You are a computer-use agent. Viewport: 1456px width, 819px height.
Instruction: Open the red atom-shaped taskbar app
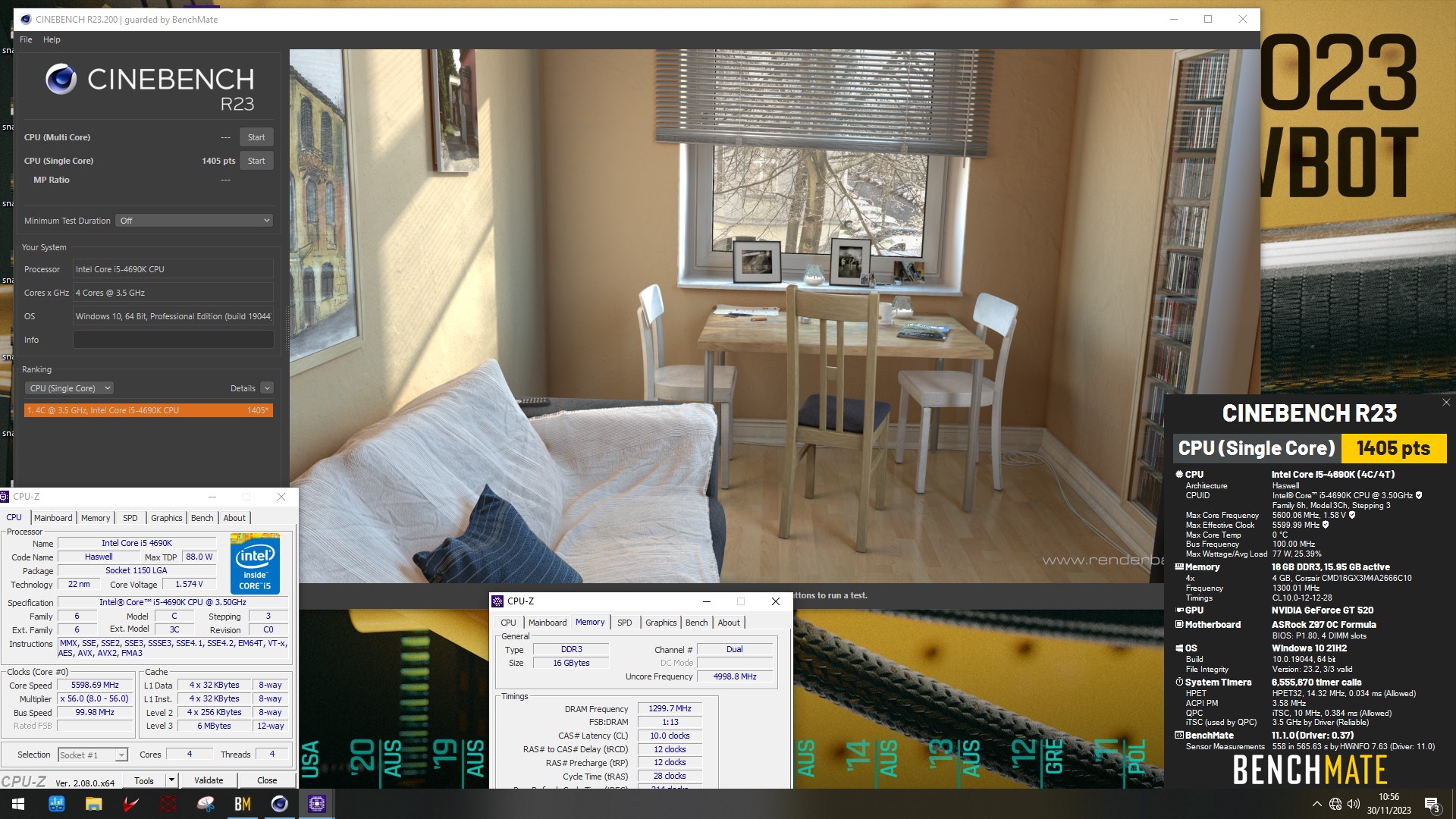168,804
